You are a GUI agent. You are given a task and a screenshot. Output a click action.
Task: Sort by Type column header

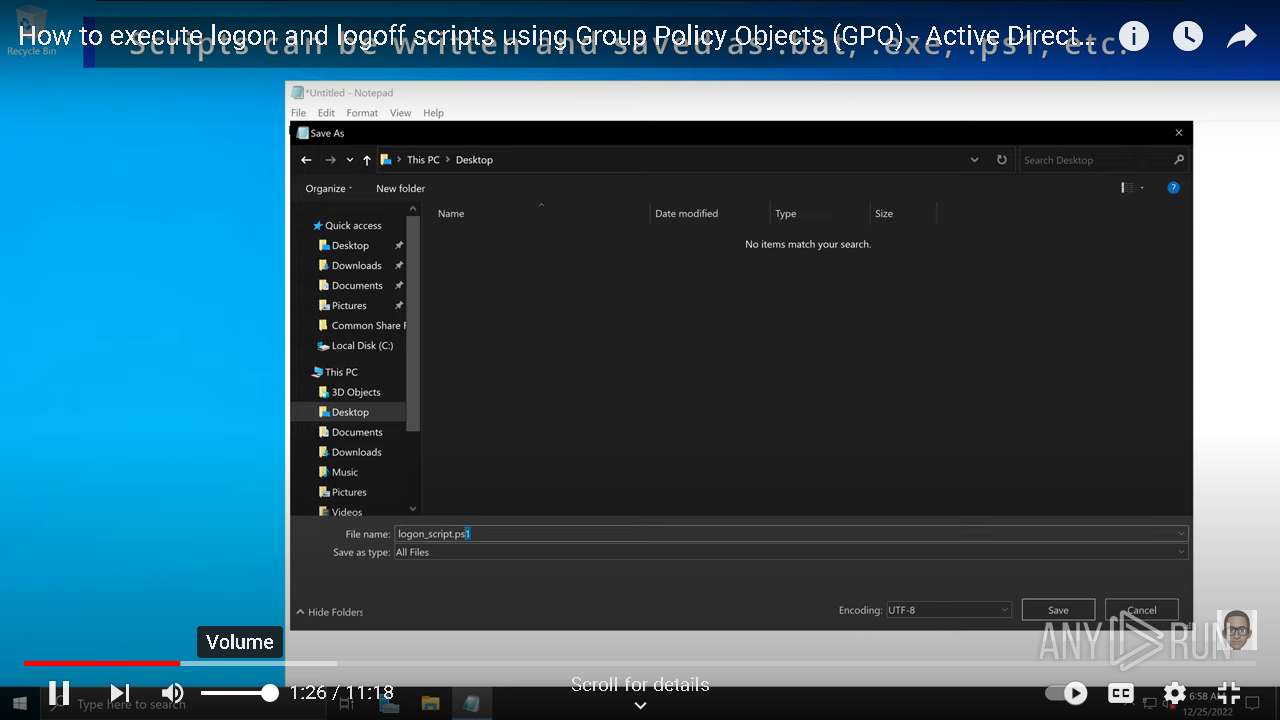tap(786, 214)
